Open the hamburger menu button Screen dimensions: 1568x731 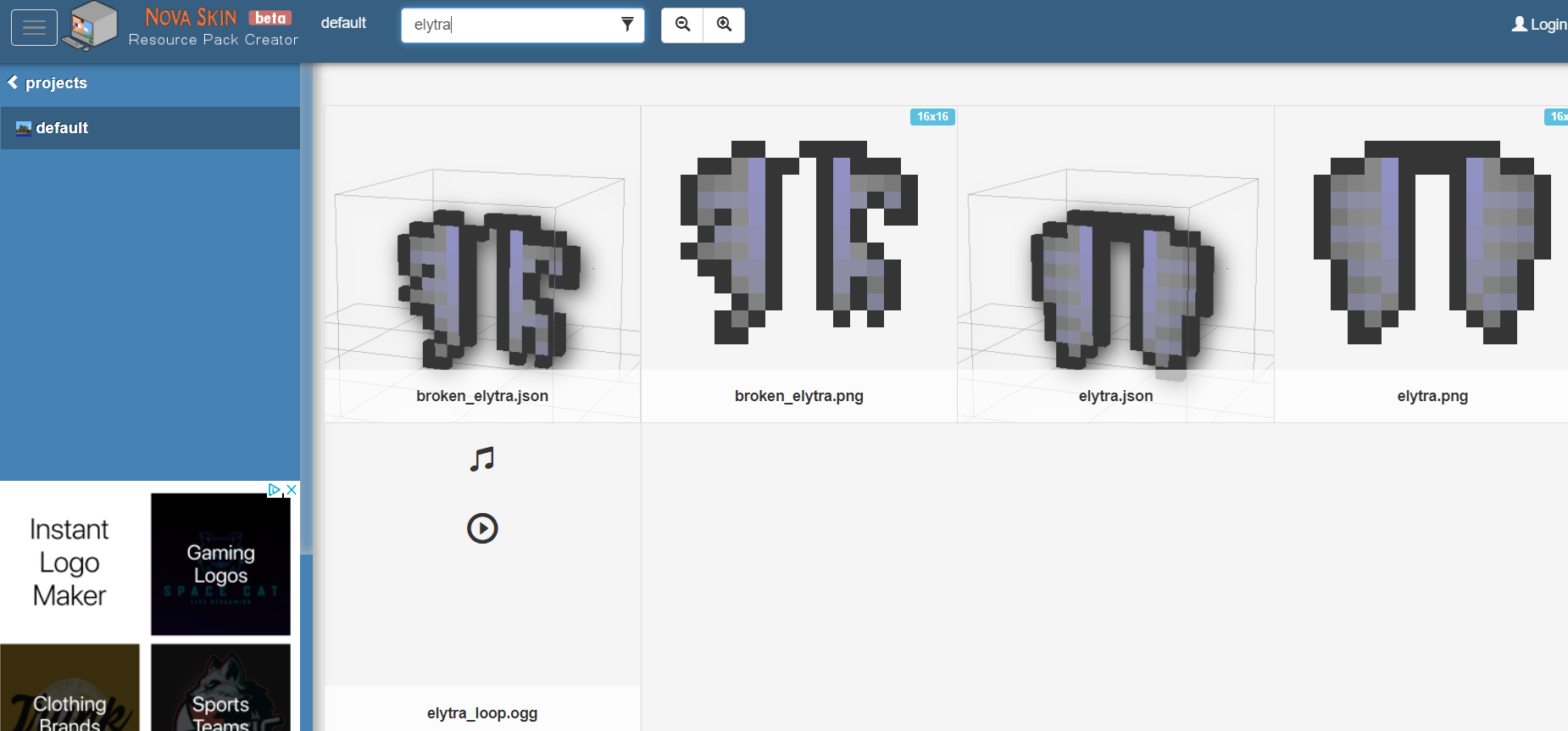click(x=34, y=27)
